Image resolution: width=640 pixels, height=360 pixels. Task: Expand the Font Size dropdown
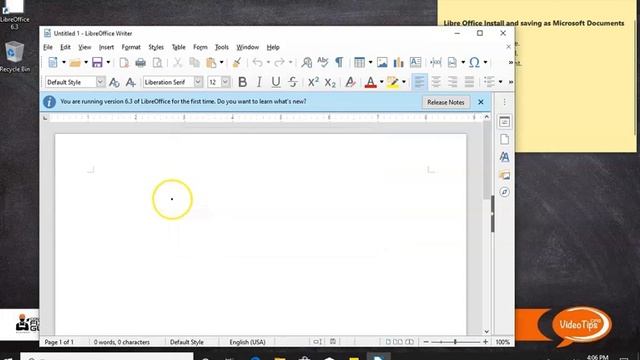(x=225, y=82)
